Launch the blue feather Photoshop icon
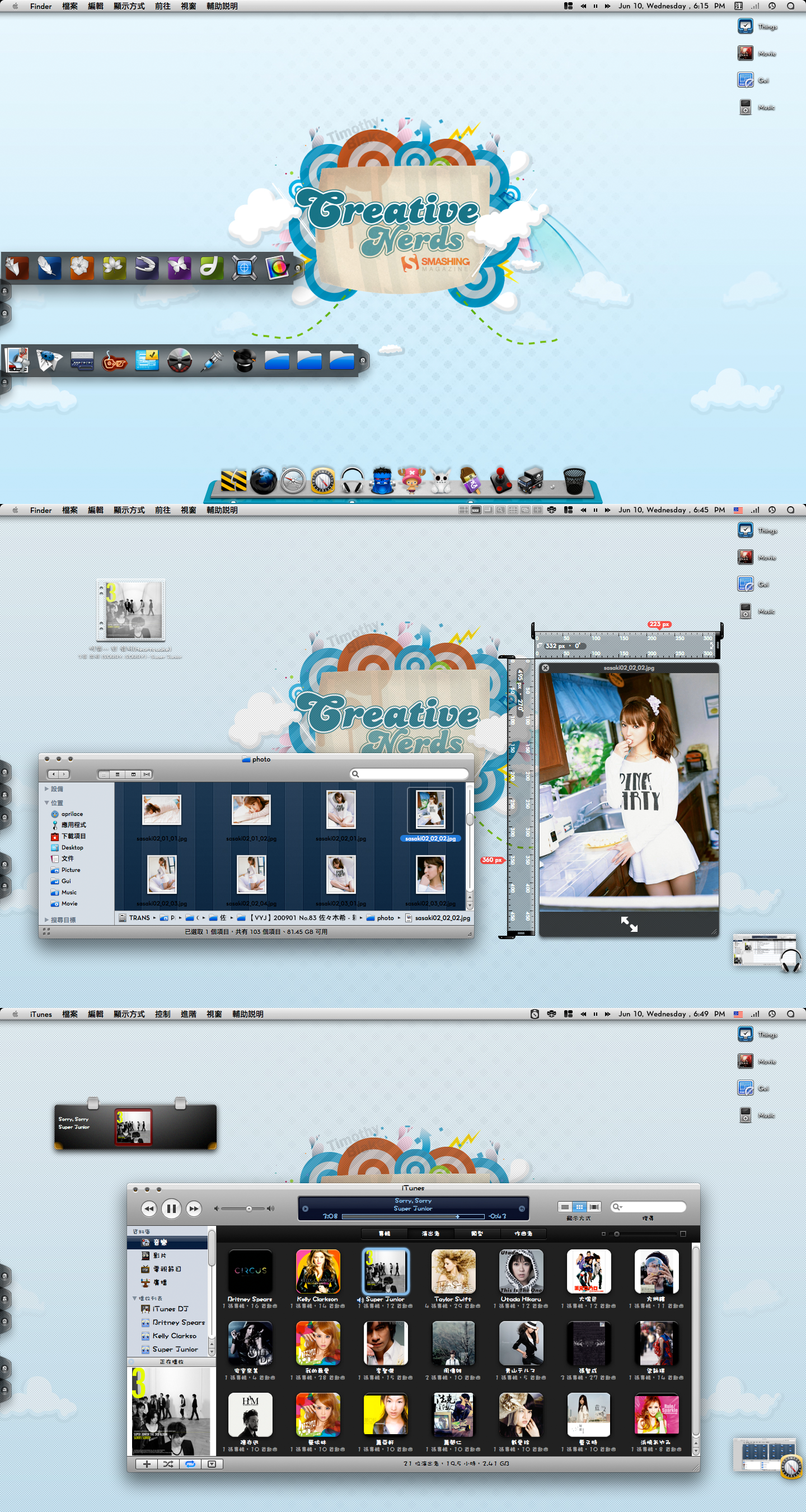 (x=49, y=268)
